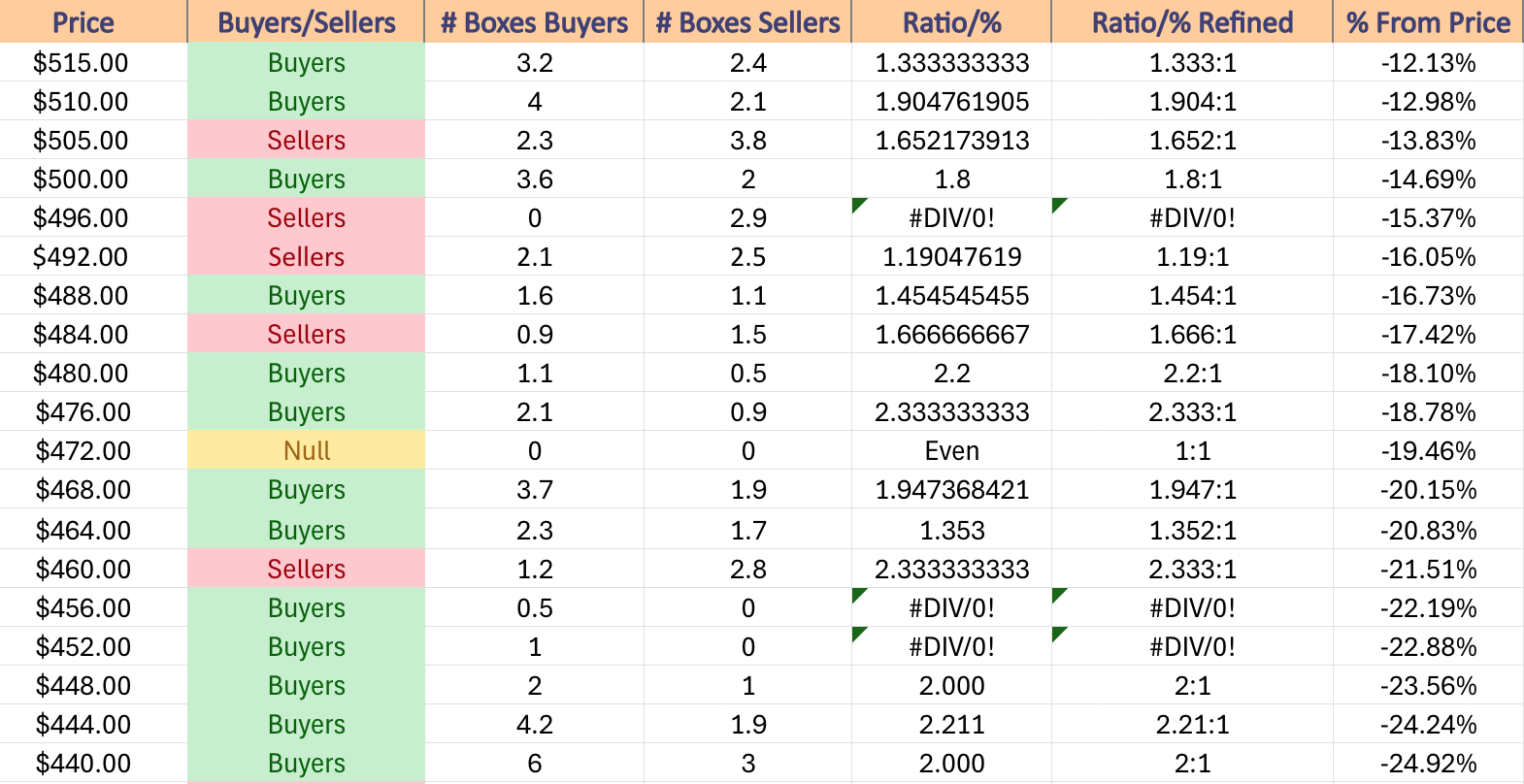Screen dimensions: 1524x784
Task: Select the red Sellers cell at $505.00
Action: (306, 140)
